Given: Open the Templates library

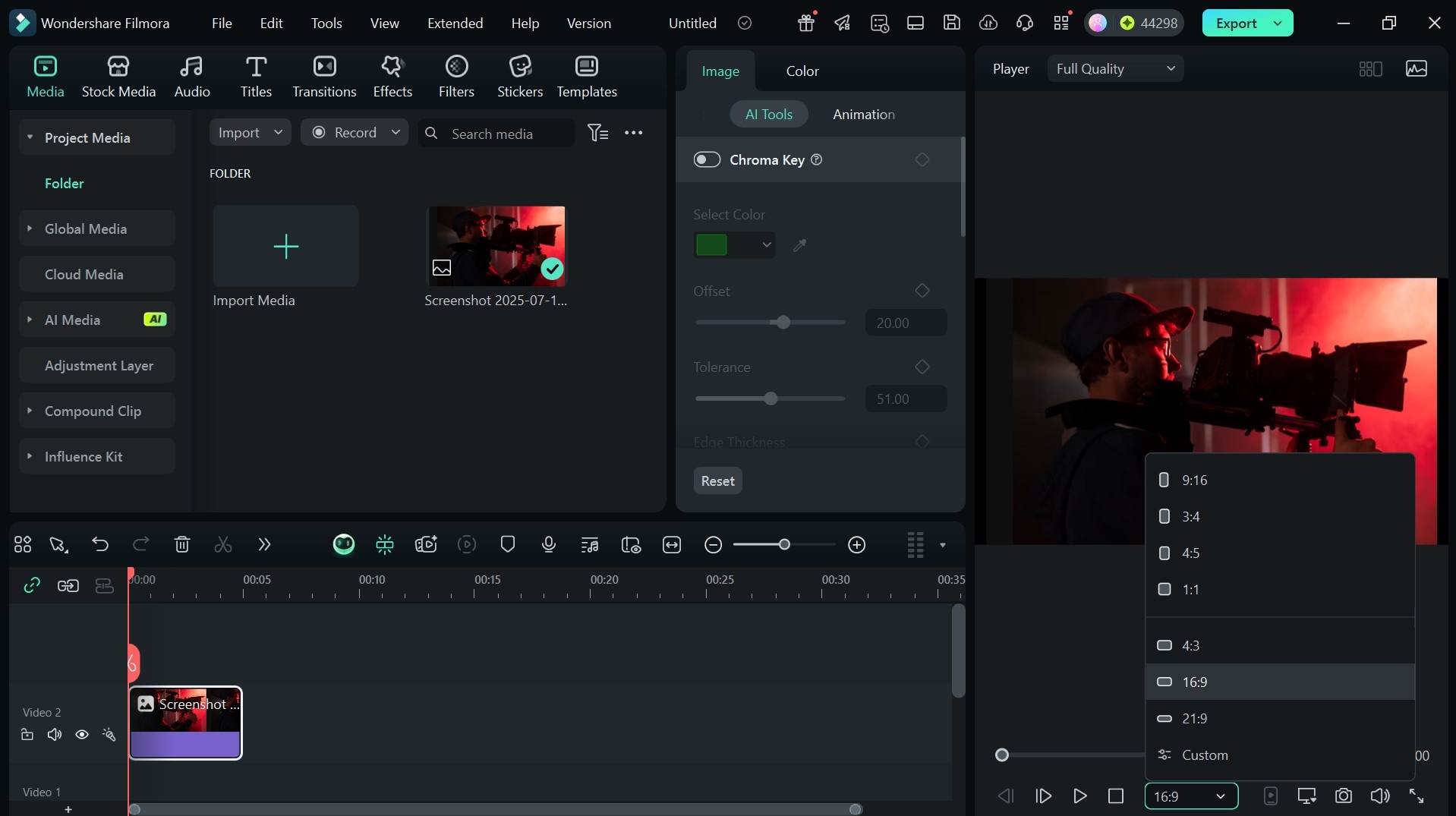Looking at the screenshot, I should 587,77.
